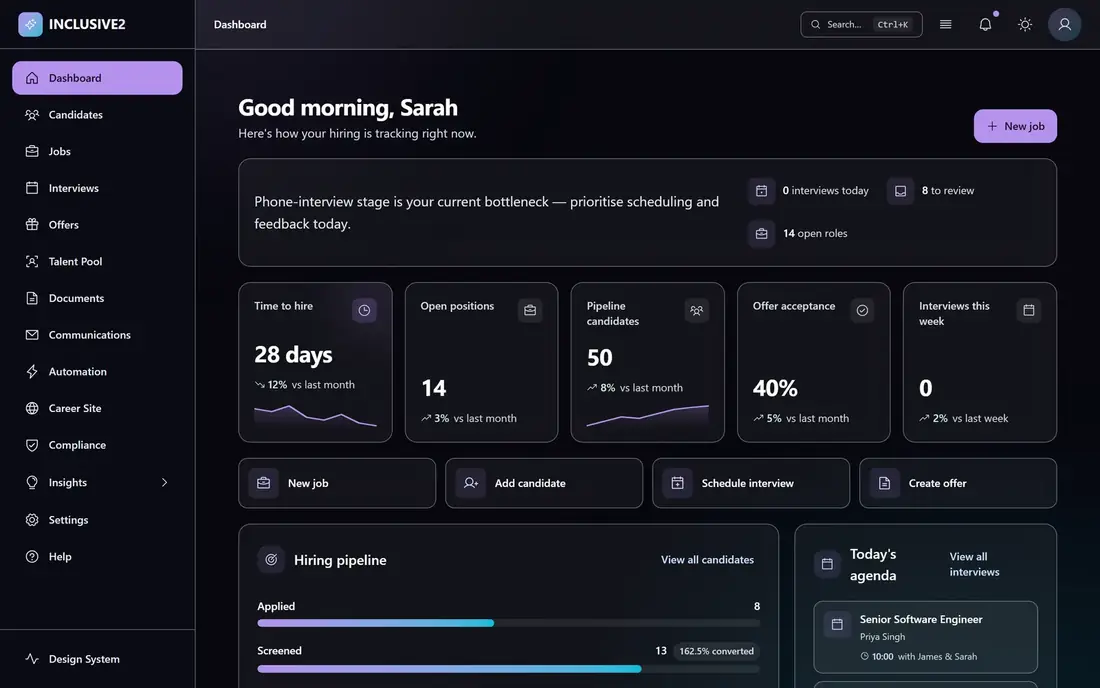Click the 14 open roles text

[815, 234]
